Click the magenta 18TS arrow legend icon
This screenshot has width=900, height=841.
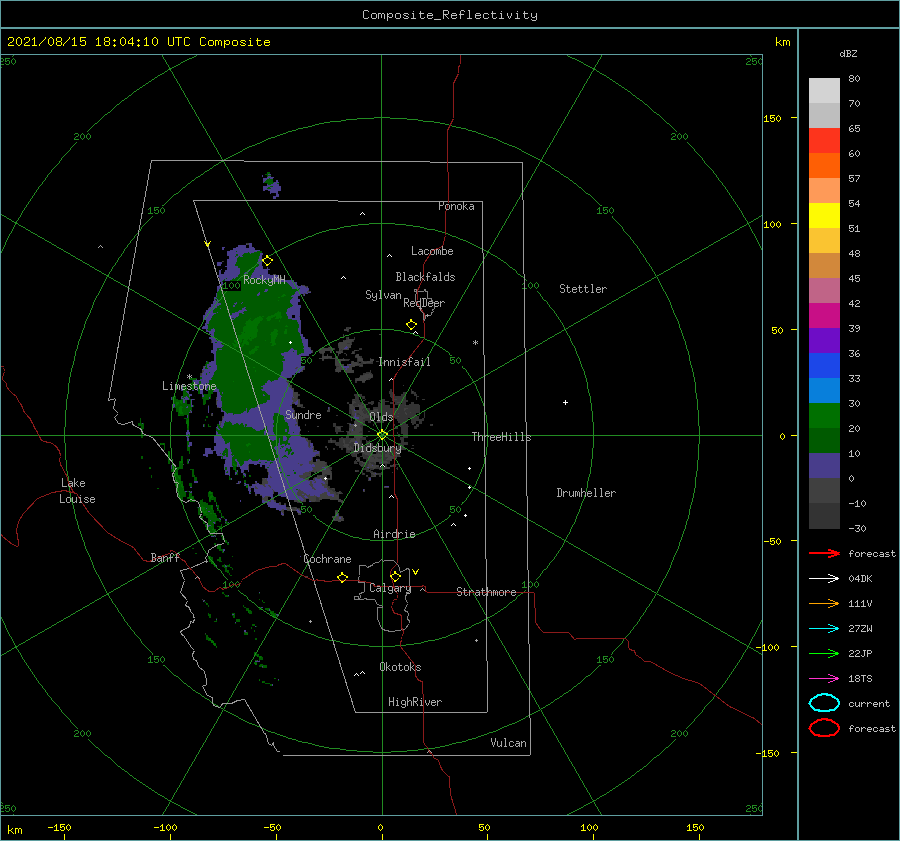[x=824, y=679]
